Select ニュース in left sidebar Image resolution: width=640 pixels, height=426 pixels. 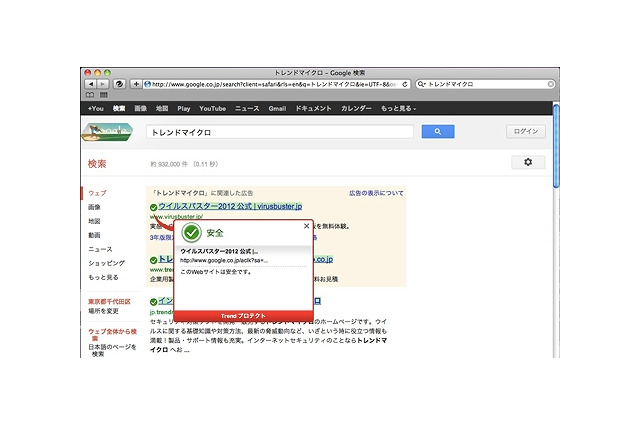(100, 249)
